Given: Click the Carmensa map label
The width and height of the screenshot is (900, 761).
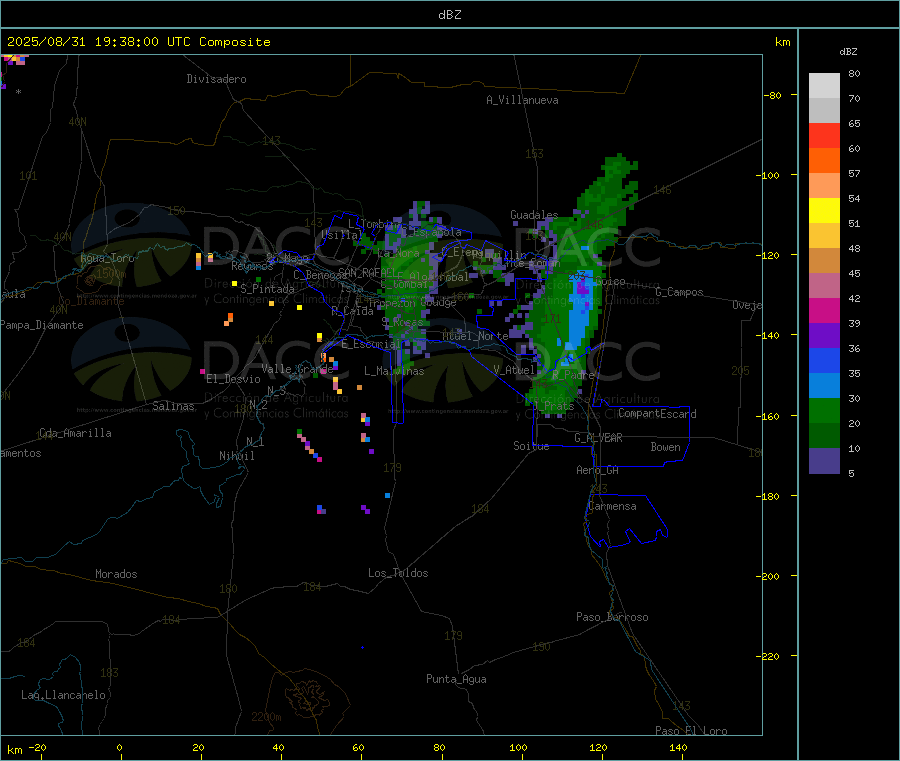Looking at the screenshot, I should pos(612,506).
